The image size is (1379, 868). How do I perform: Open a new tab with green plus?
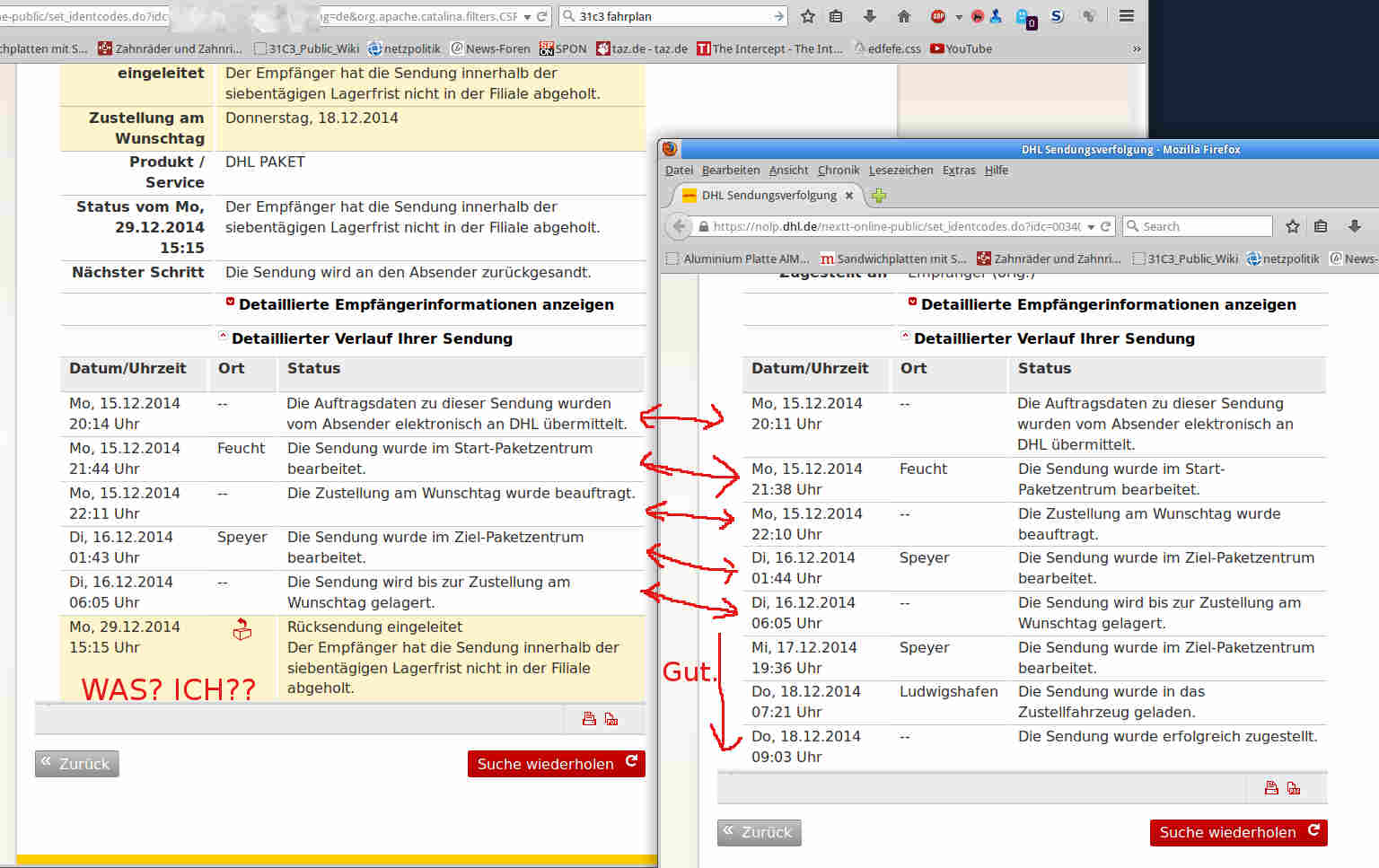point(879,196)
